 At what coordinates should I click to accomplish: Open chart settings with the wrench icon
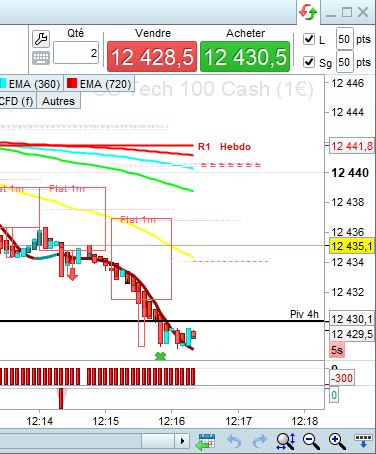[41, 39]
